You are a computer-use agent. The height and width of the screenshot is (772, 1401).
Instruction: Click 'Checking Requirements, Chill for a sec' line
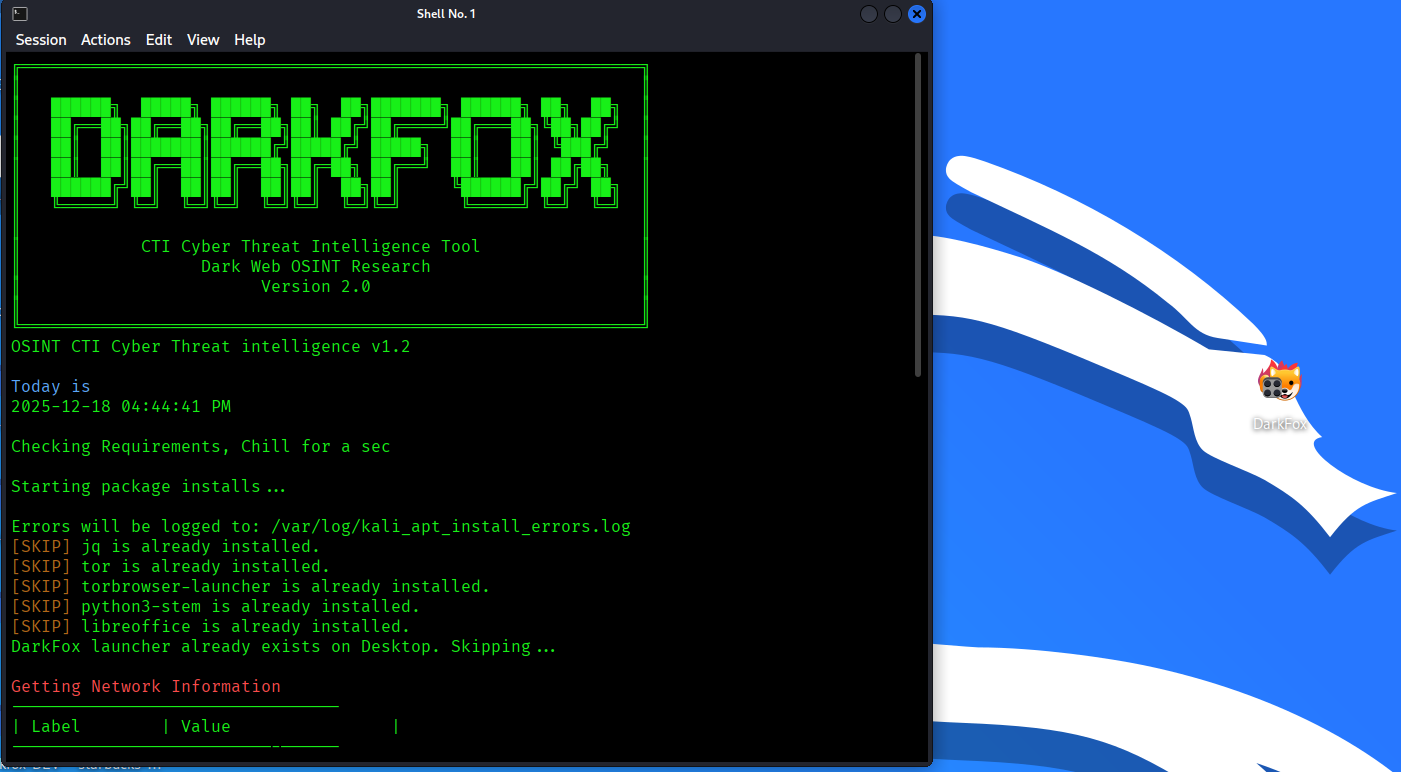click(x=201, y=446)
